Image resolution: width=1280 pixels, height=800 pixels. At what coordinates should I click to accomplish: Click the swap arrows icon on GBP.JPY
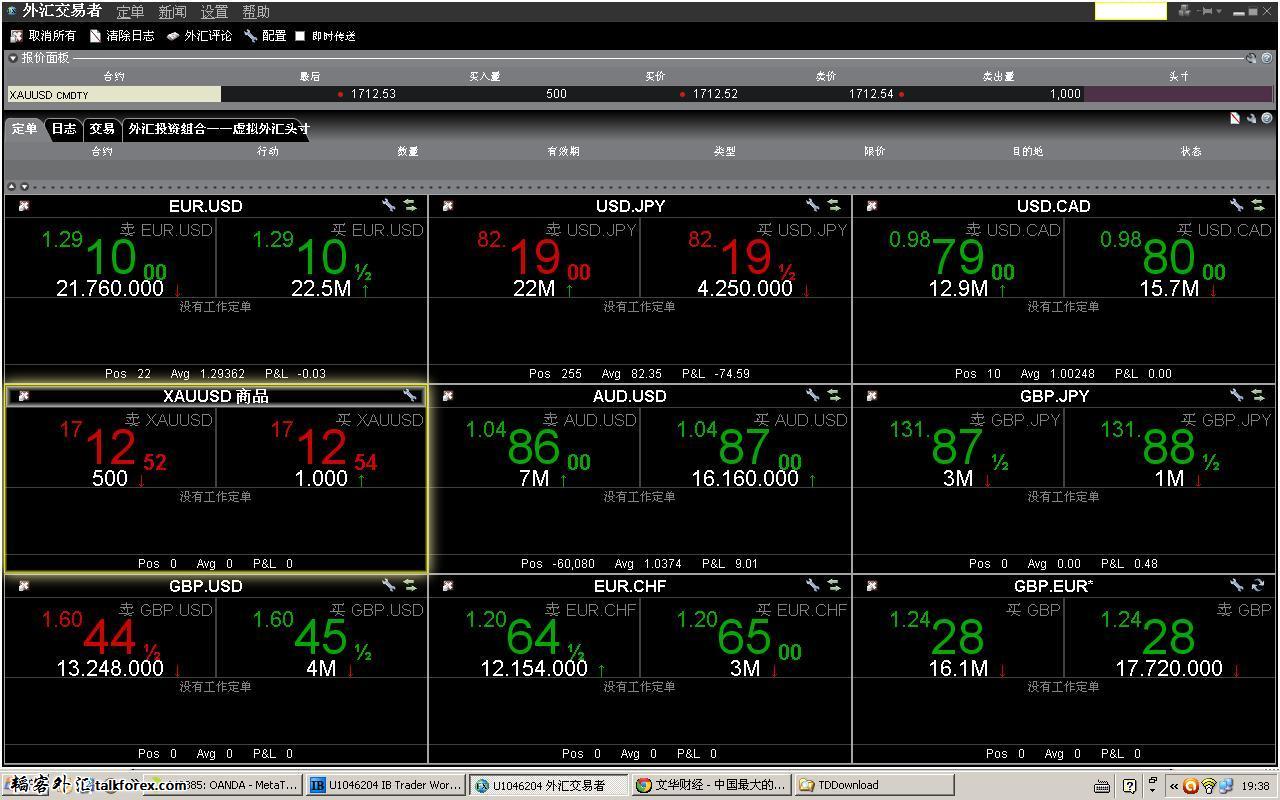(1258, 395)
